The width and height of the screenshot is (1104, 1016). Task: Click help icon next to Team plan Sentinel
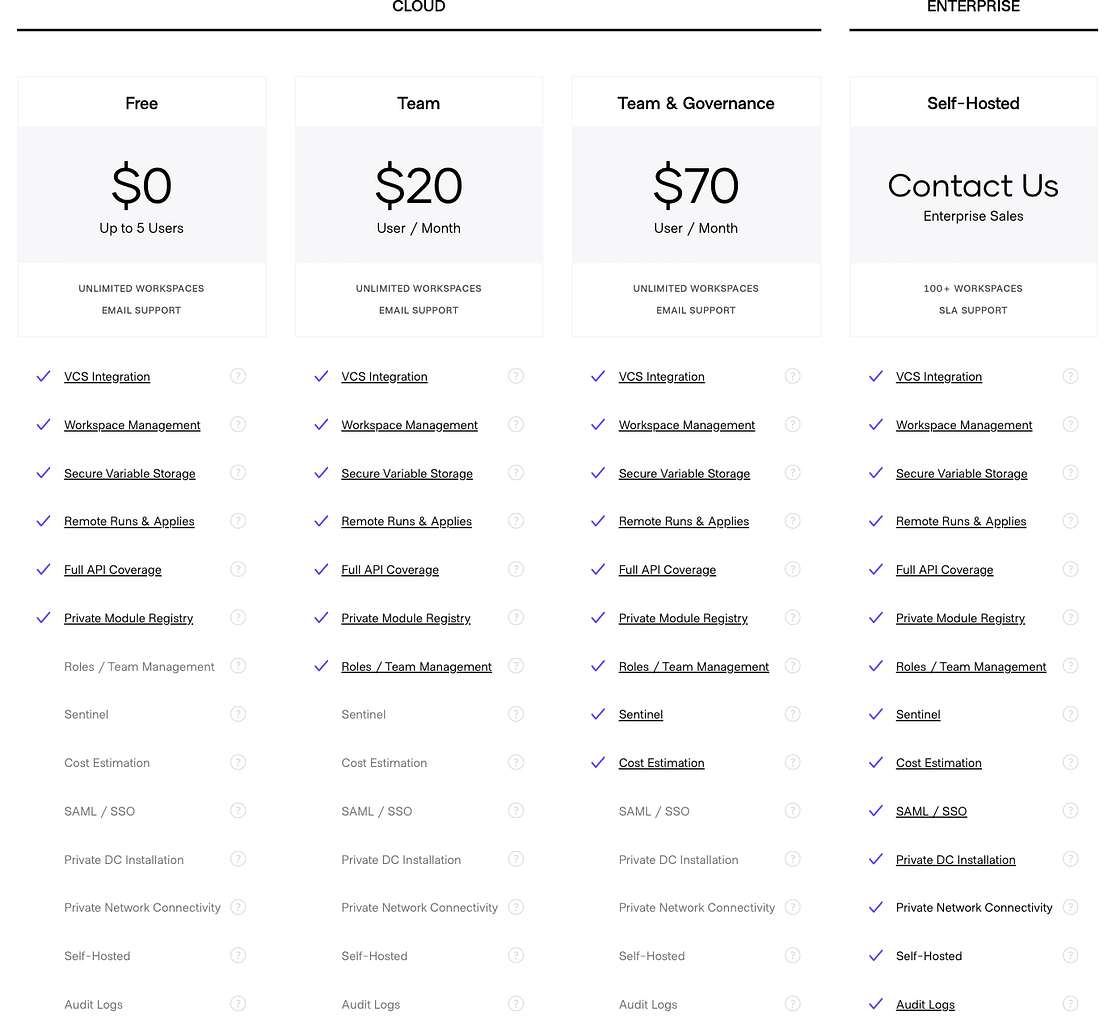[516, 714]
